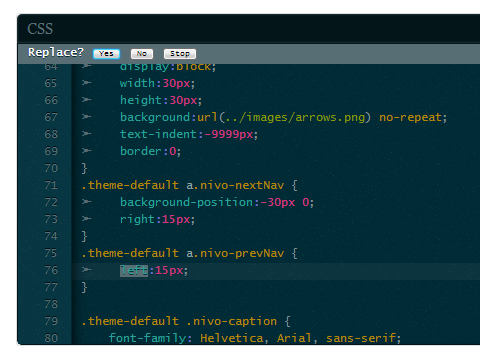Click the 'border' property on line 69
Image resolution: width=480 pixels, height=360 pixels.
click(x=141, y=151)
